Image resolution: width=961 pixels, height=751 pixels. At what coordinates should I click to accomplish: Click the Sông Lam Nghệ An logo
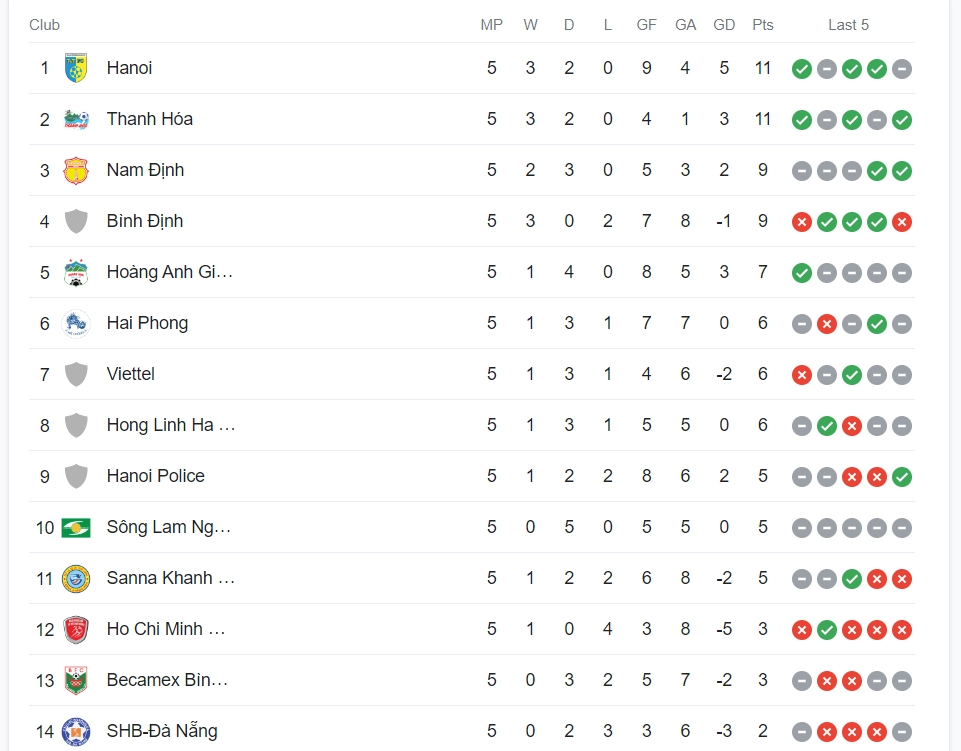coord(76,527)
